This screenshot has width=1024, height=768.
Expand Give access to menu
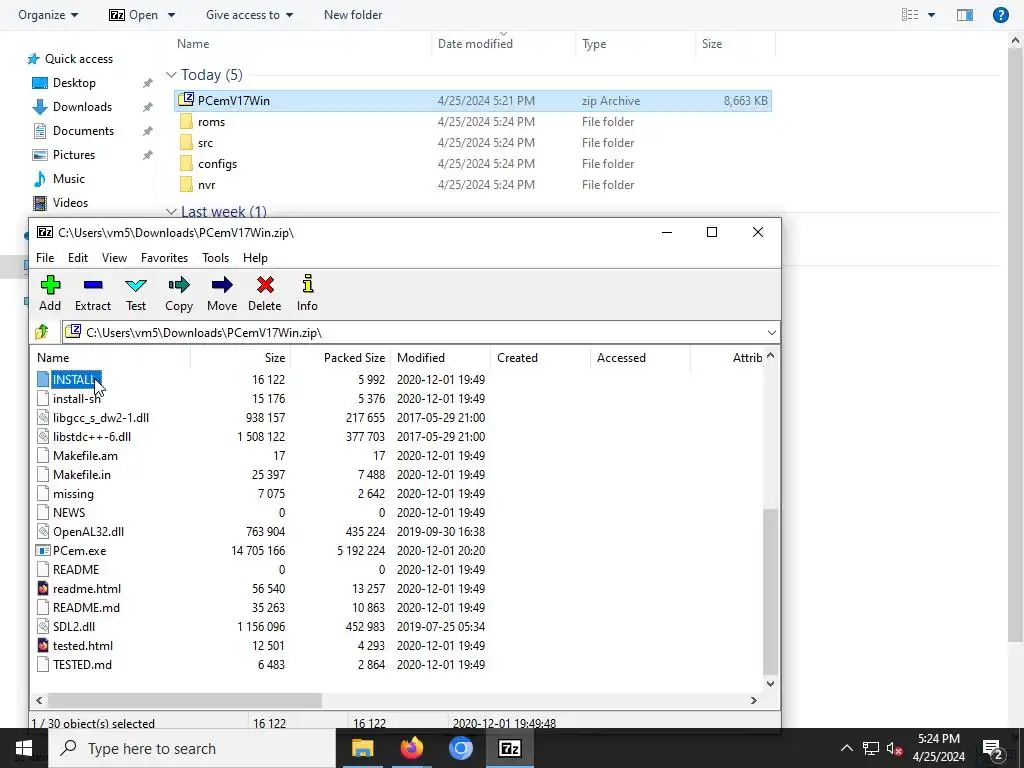[249, 14]
